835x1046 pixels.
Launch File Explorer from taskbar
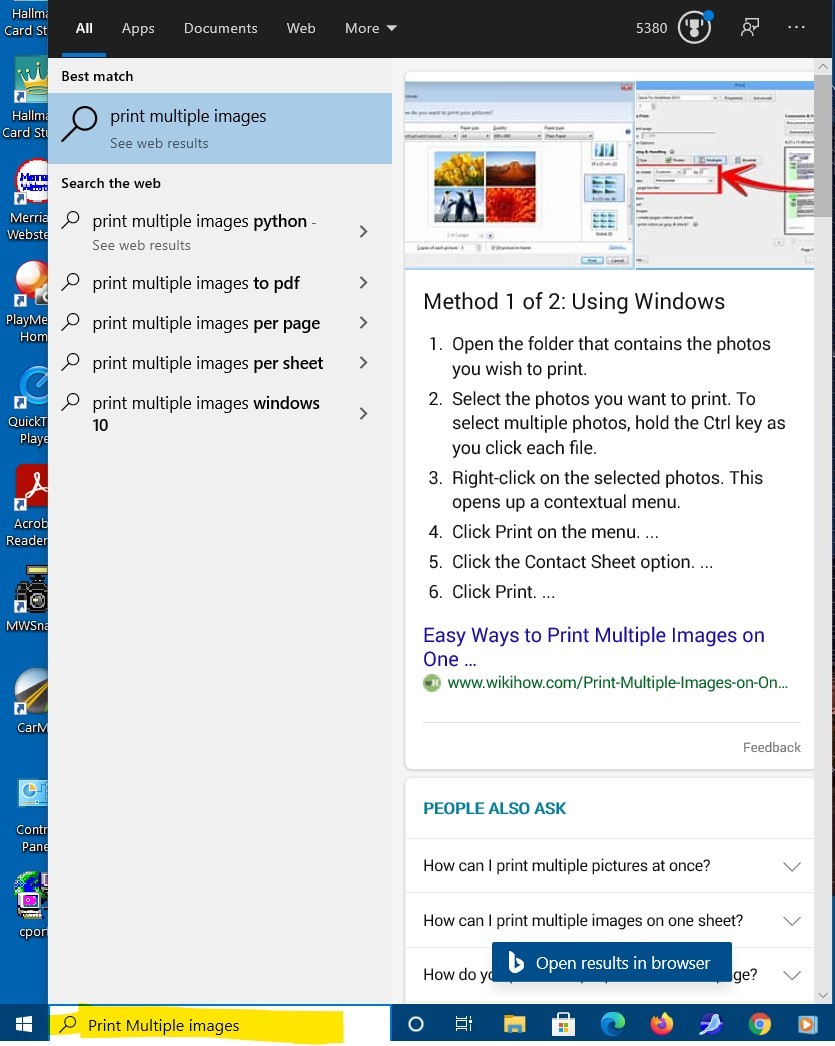tap(514, 1024)
